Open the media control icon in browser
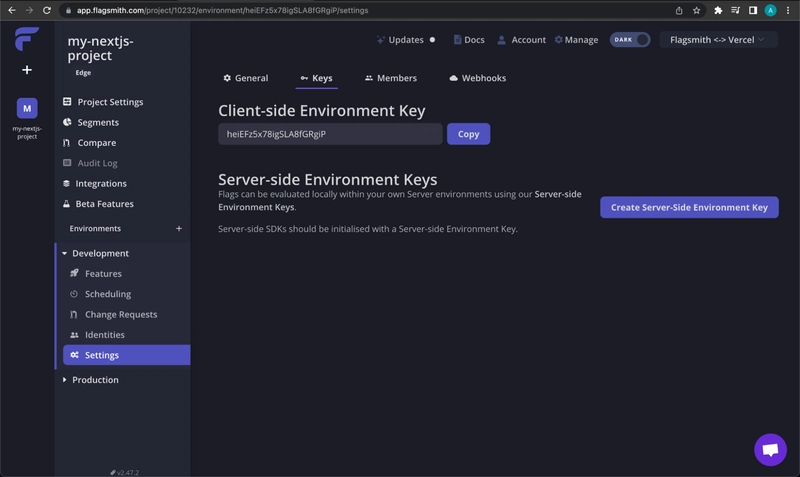Image resolution: width=800 pixels, height=477 pixels. click(x=735, y=10)
